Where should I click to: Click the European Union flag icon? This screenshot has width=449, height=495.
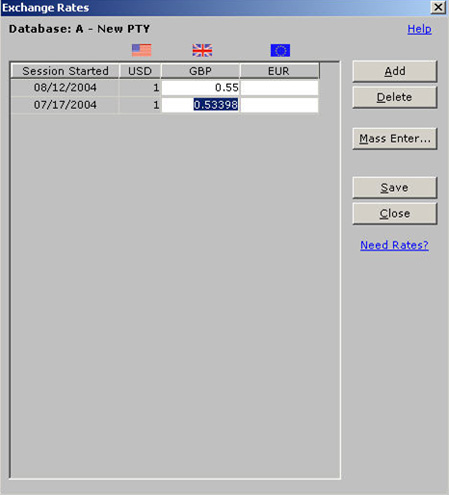click(280, 50)
